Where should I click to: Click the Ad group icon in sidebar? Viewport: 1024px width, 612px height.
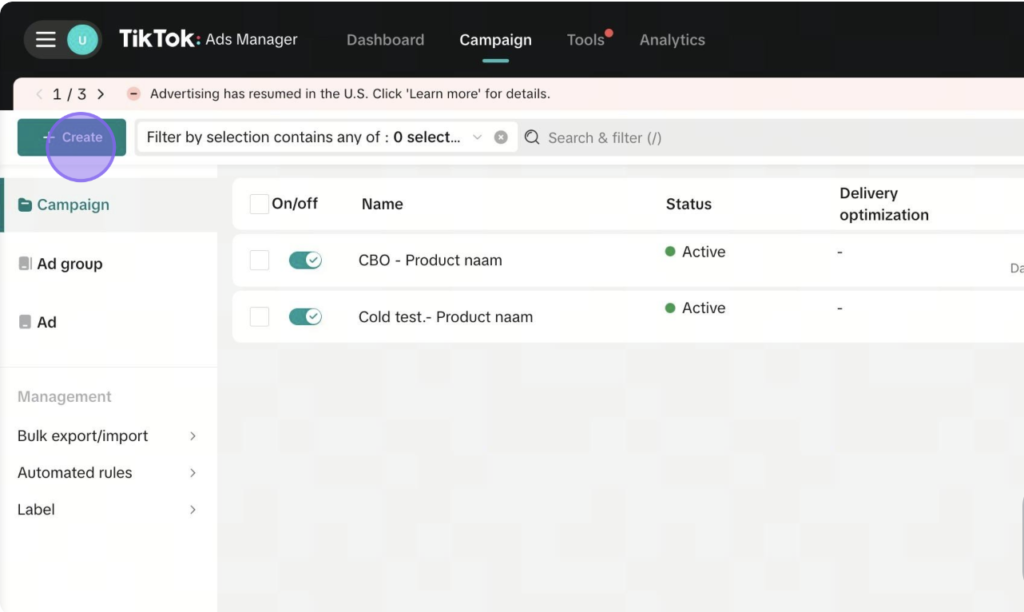pyautogui.click(x=25, y=263)
